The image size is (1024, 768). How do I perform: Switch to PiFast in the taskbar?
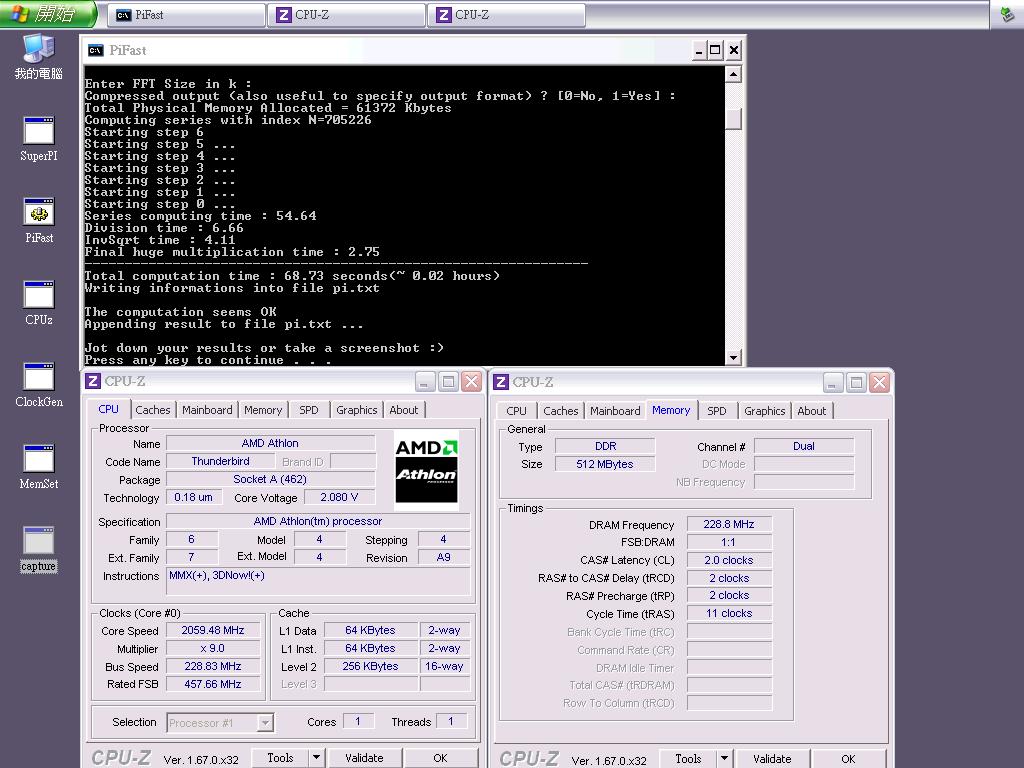[186, 15]
